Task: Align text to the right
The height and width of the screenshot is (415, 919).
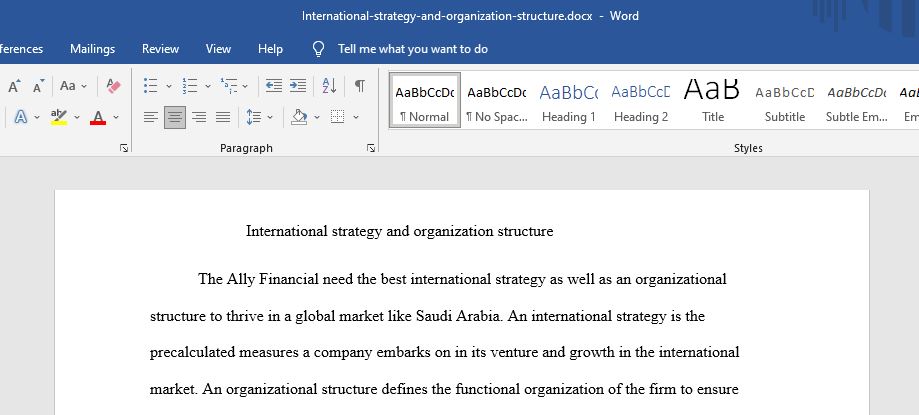Action: 199,117
